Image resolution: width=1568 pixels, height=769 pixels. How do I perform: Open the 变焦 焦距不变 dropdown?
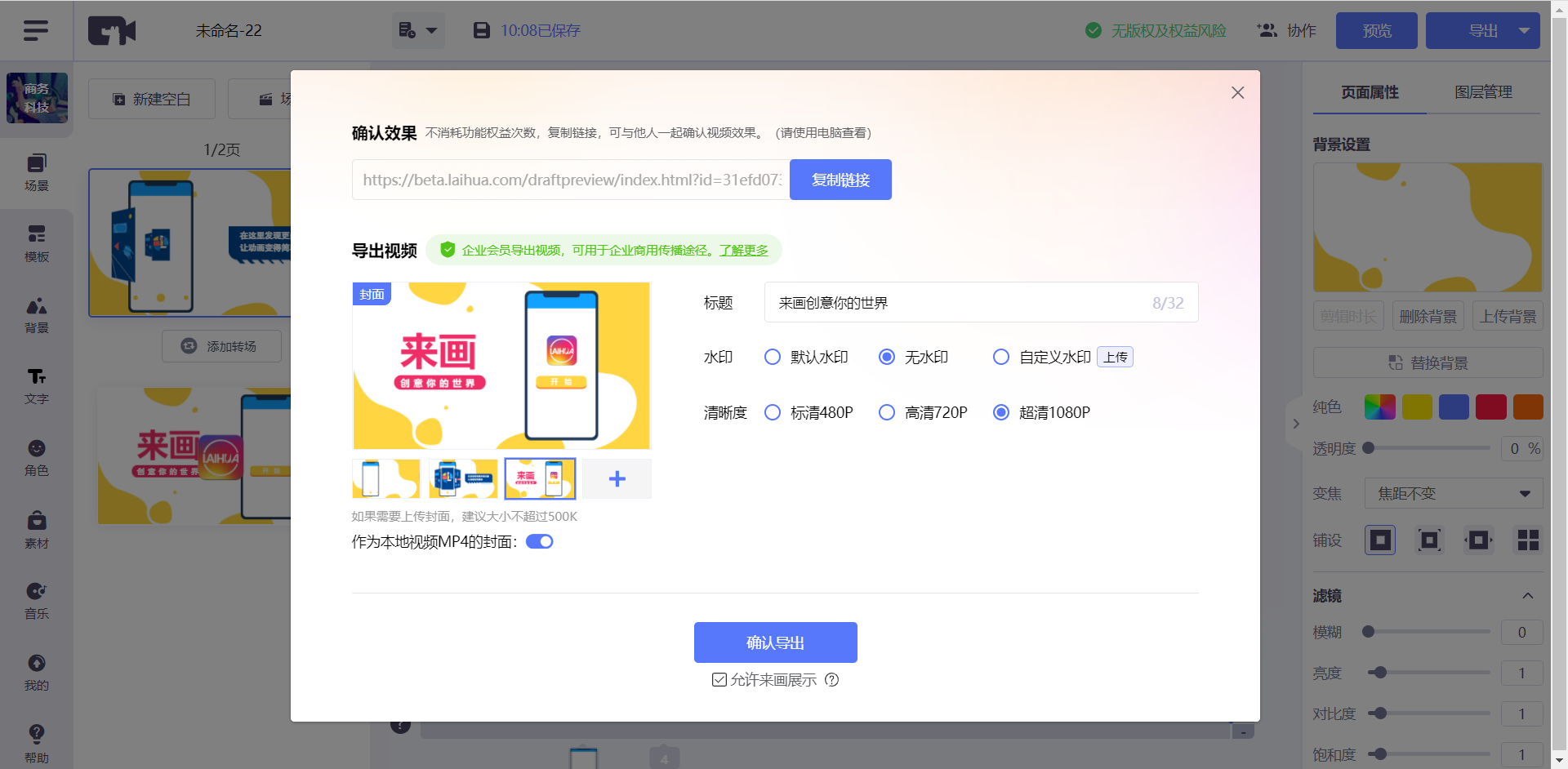(x=1454, y=493)
